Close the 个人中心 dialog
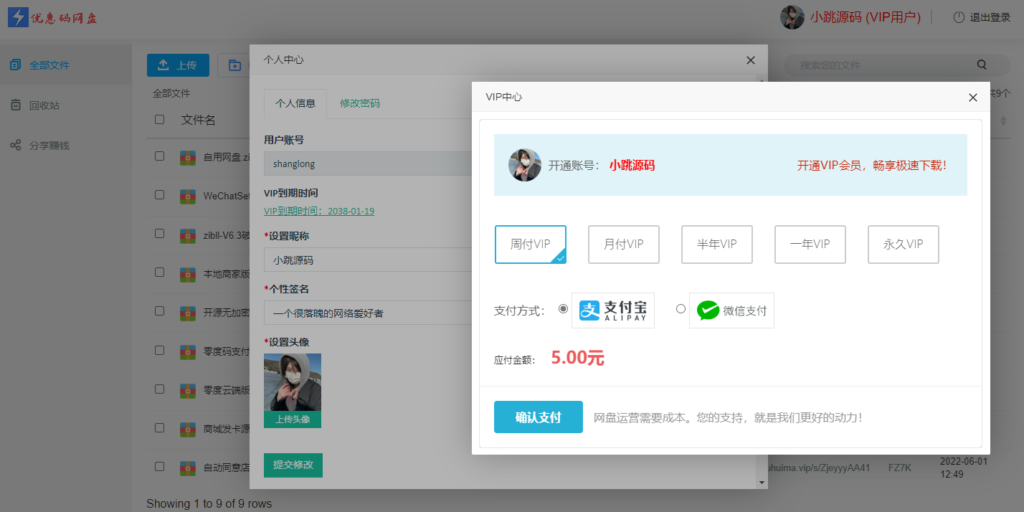1024x512 pixels. (x=750, y=60)
